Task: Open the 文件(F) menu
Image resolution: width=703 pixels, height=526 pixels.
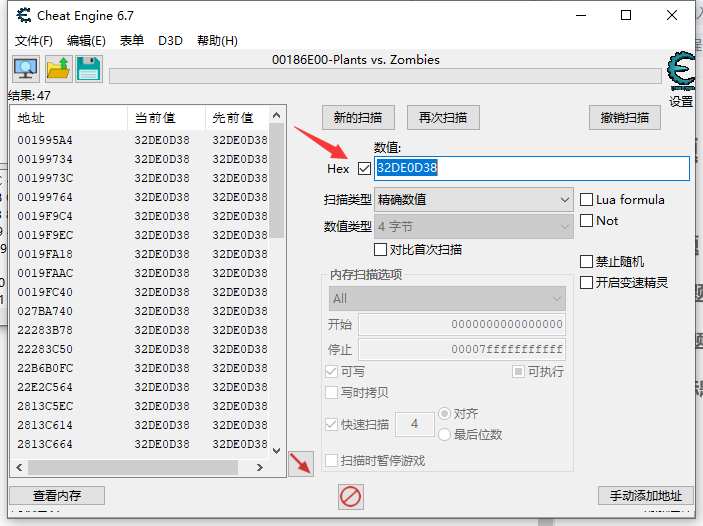Action: [34, 41]
